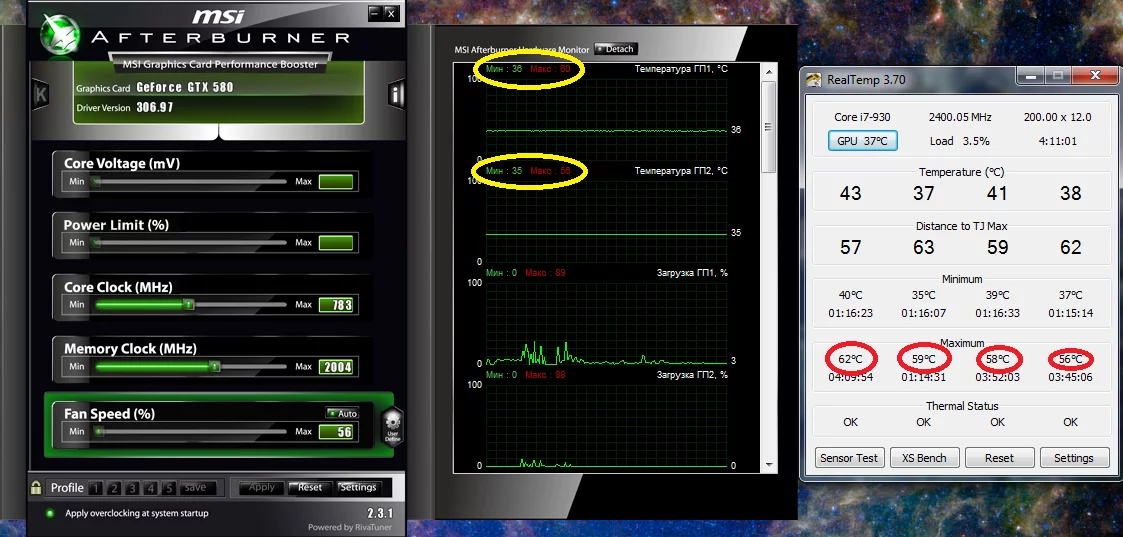The image size is (1123, 537).
Task: Click the Apply button in Afterburner
Action: pyautogui.click(x=261, y=488)
